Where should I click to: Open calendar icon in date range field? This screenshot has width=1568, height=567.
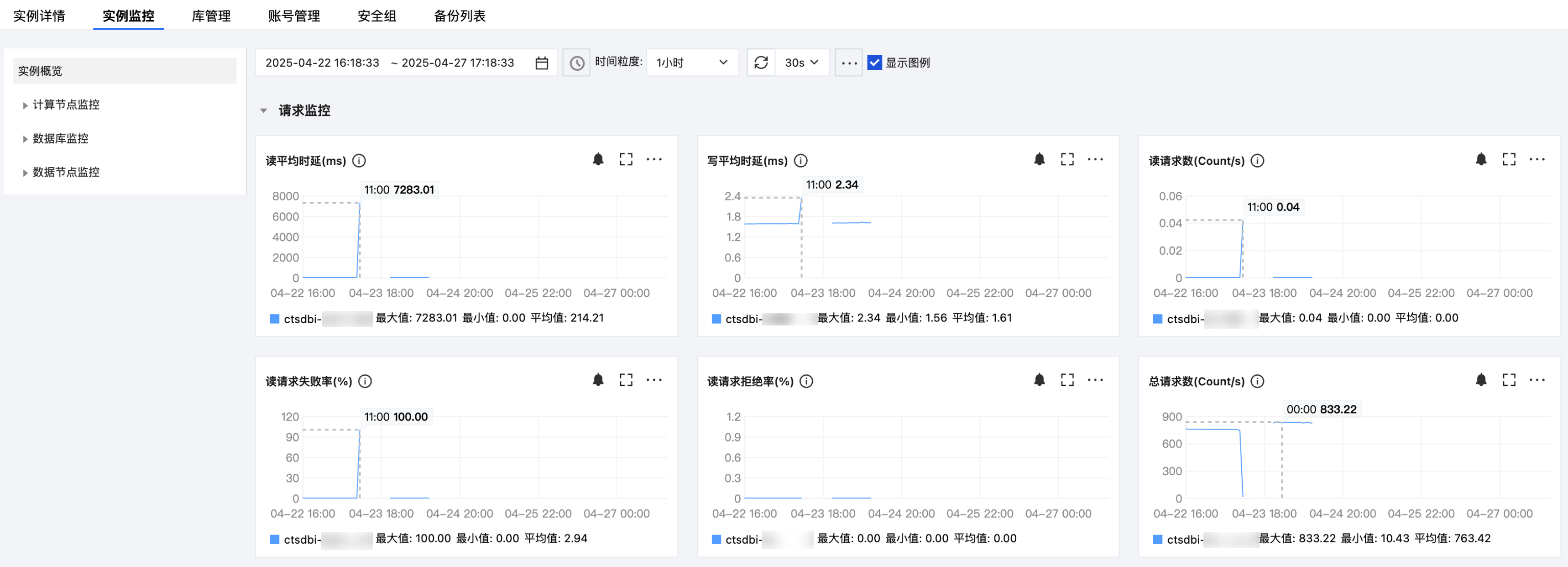[542, 63]
